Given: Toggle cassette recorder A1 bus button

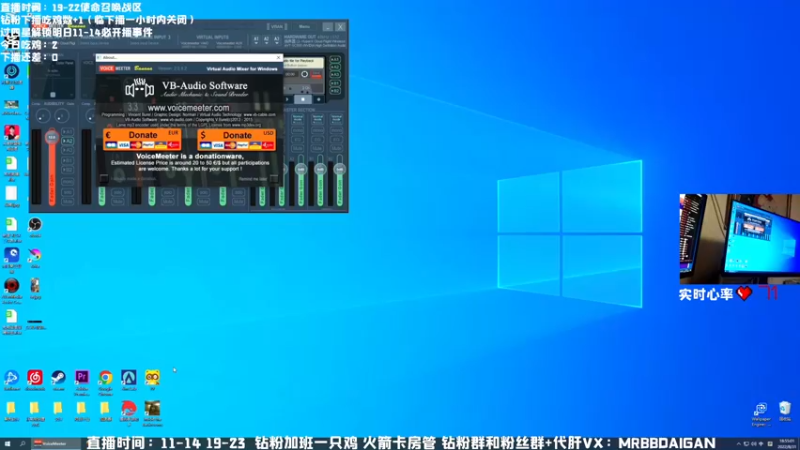Looking at the screenshot, I should (x=335, y=60).
